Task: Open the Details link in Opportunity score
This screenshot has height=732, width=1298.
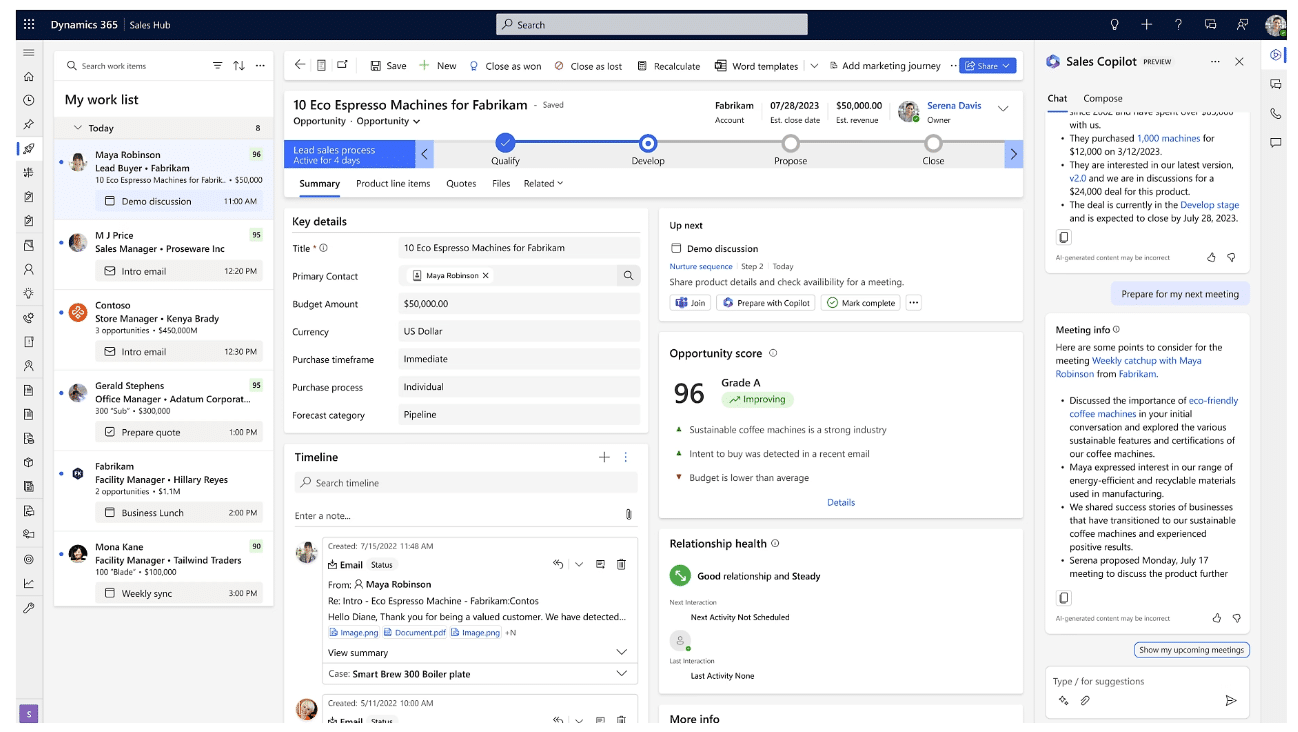Action: (x=841, y=502)
